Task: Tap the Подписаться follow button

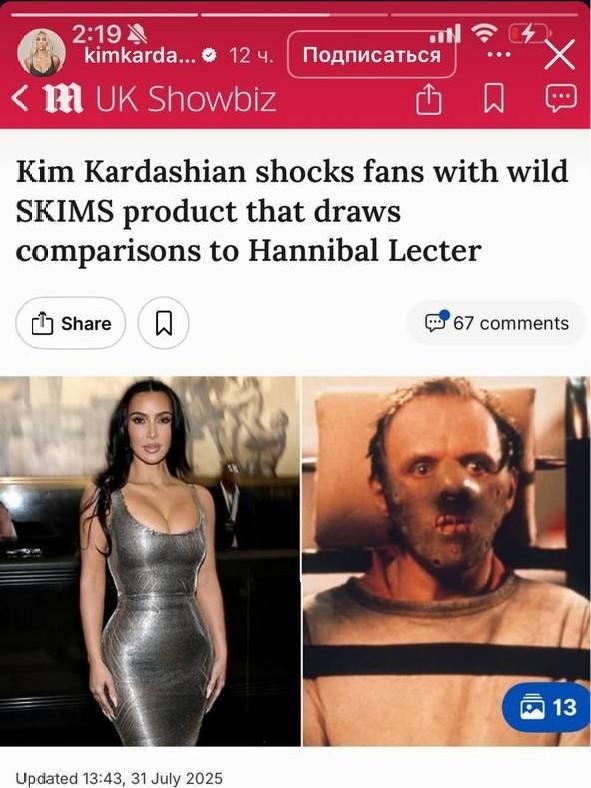Action: click(372, 54)
